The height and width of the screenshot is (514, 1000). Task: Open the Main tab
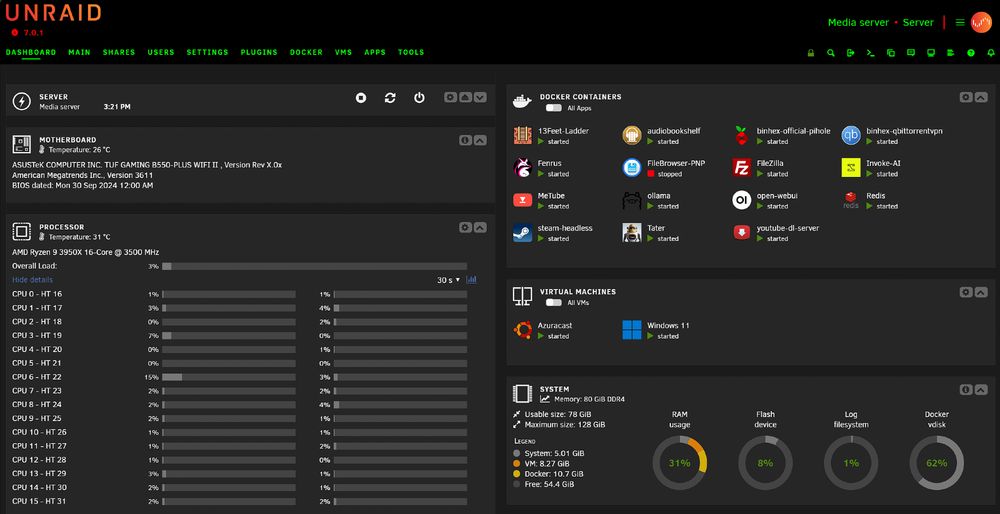[x=80, y=52]
